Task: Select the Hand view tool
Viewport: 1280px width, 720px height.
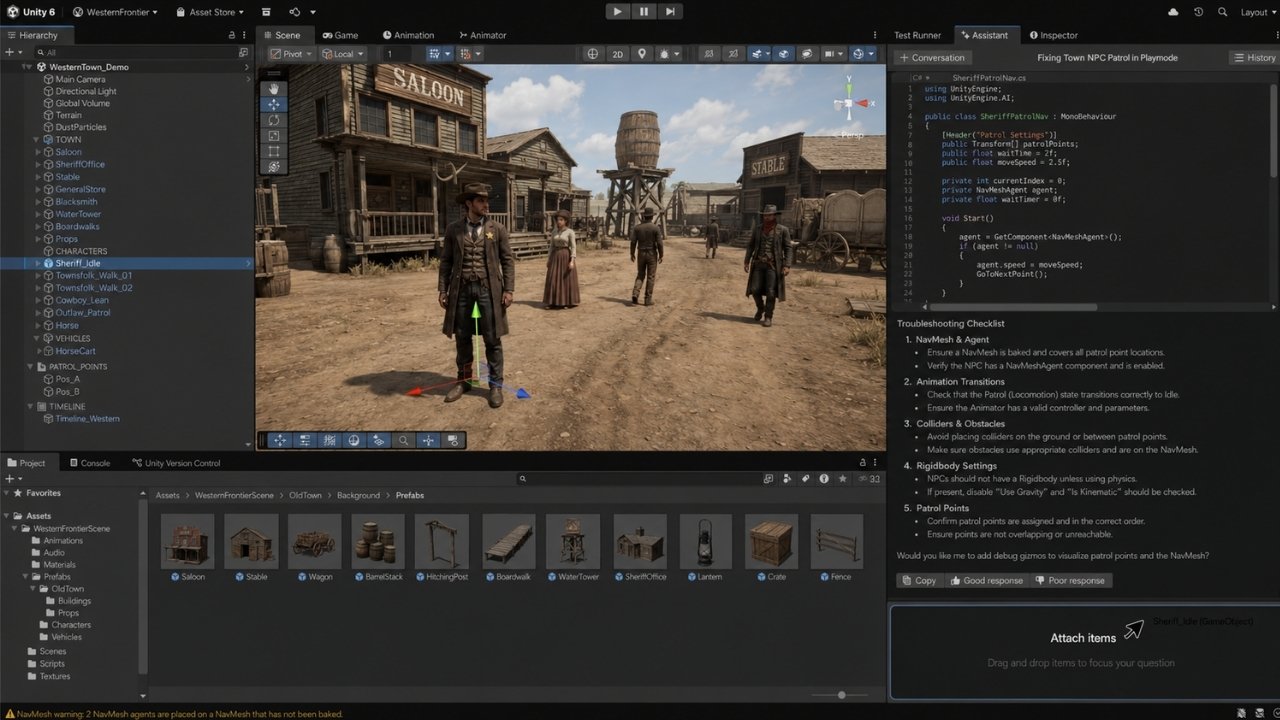Action: 273,88
